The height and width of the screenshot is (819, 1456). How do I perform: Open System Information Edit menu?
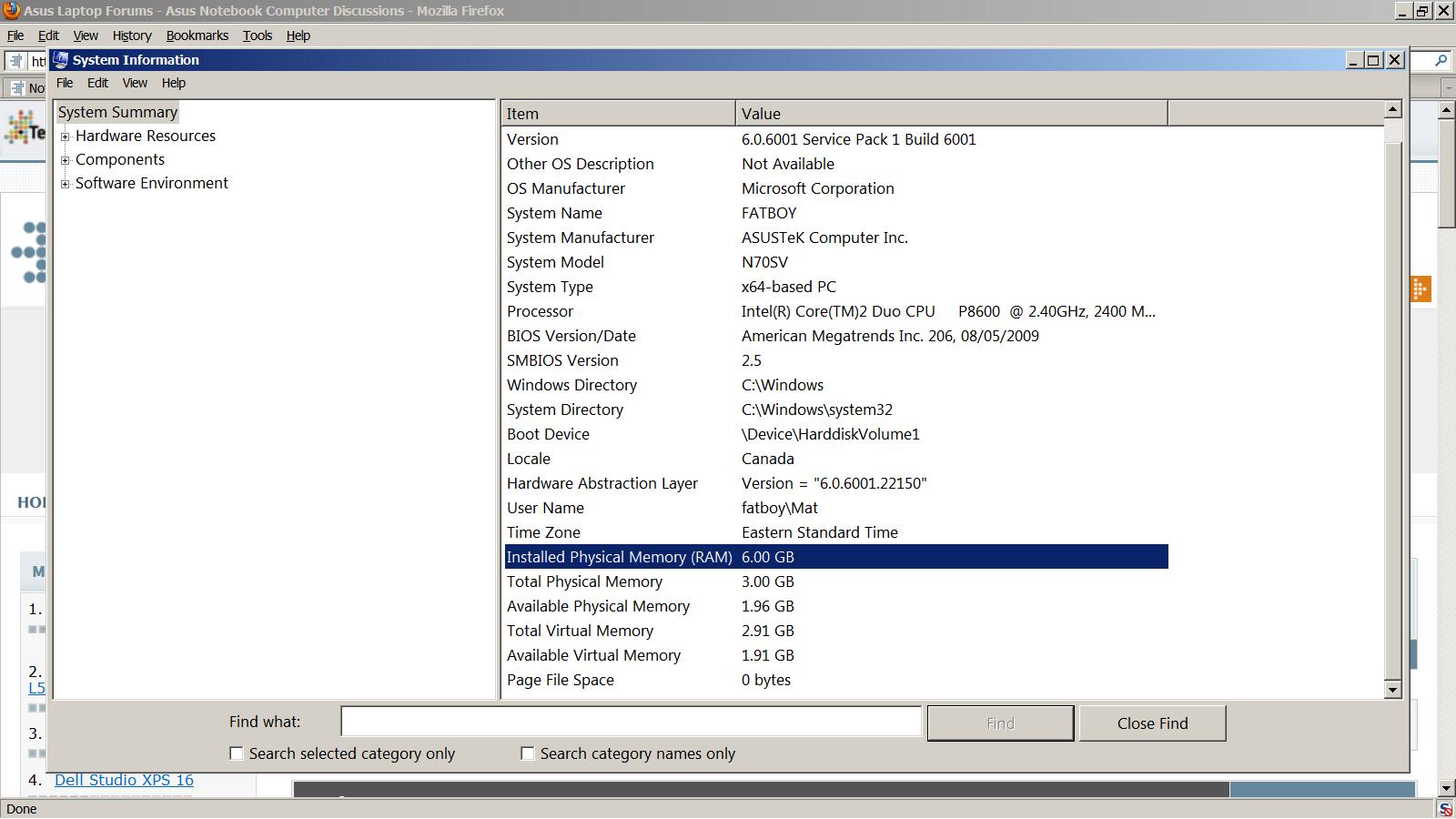tap(97, 83)
